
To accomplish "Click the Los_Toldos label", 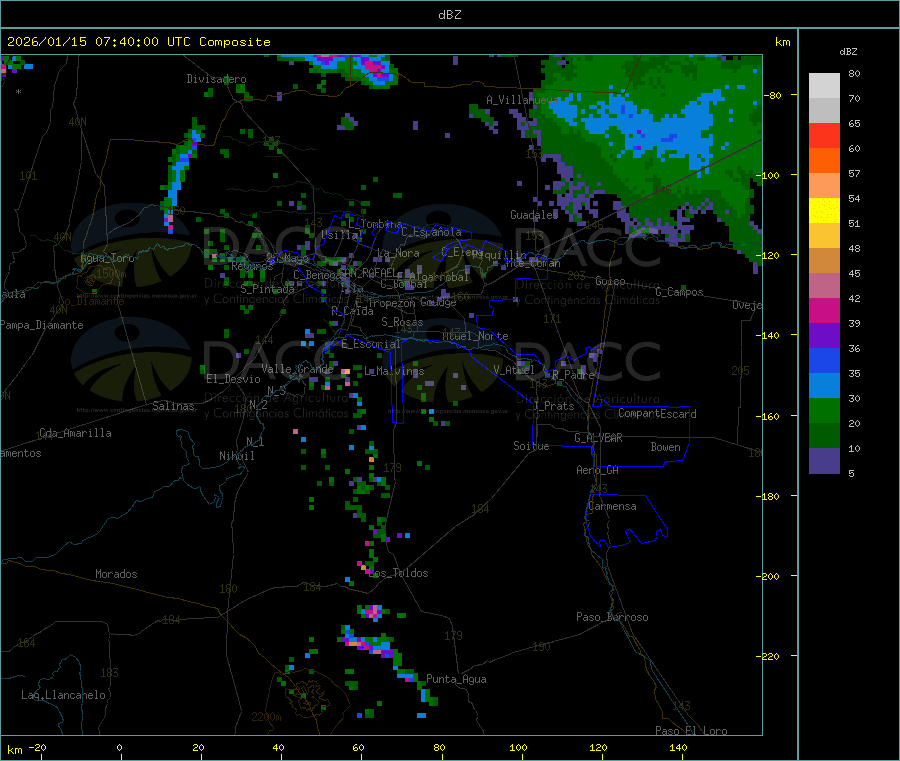I will tap(398, 573).
